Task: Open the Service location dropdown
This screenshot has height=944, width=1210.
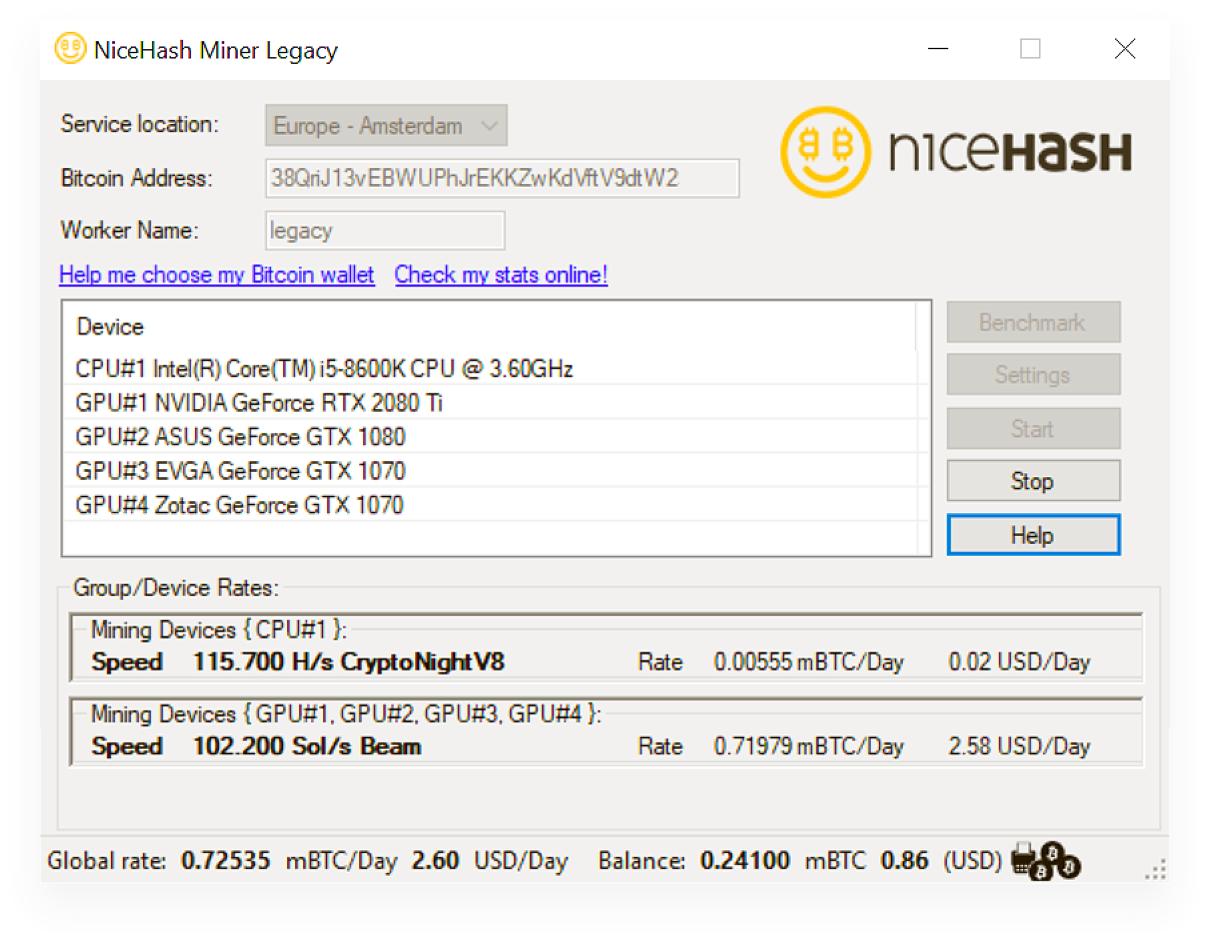Action: click(x=386, y=126)
